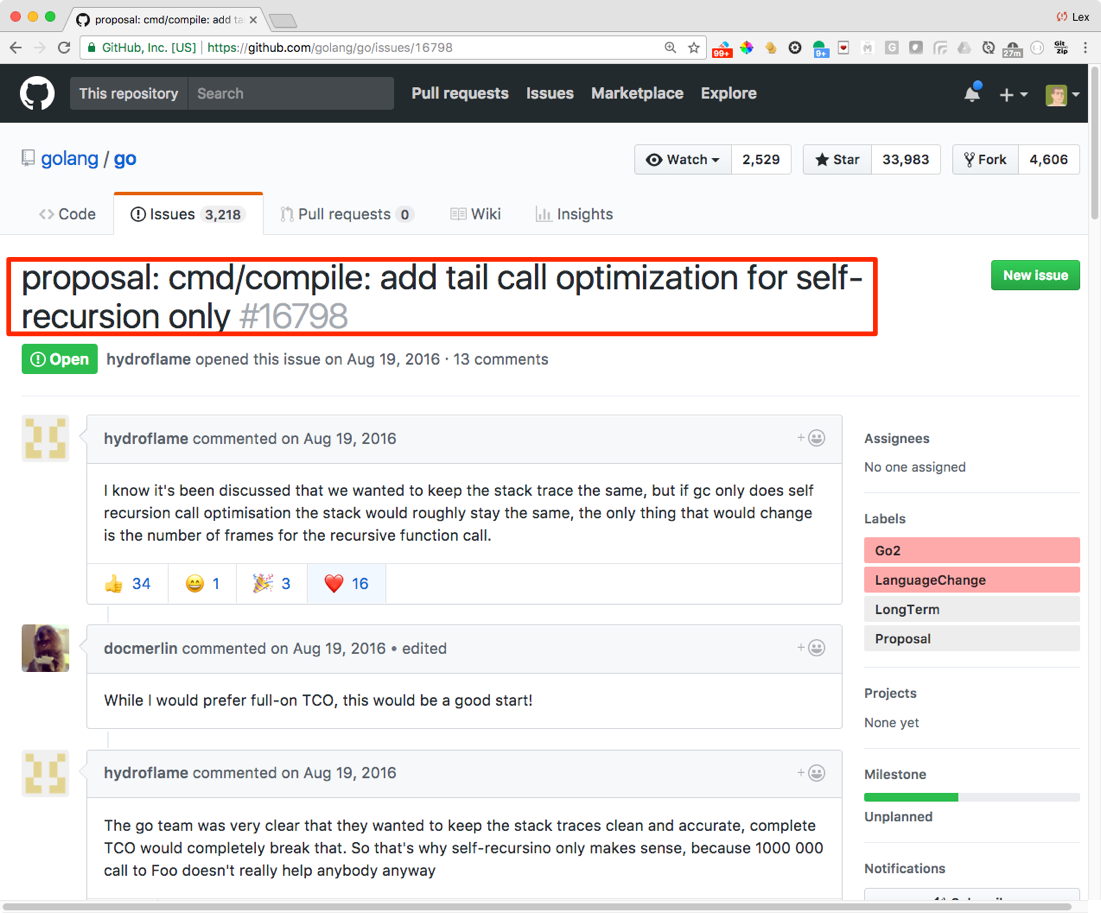Bookmark page with star icon
The width and height of the screenshot is (1101, 913).
point(694,47)
